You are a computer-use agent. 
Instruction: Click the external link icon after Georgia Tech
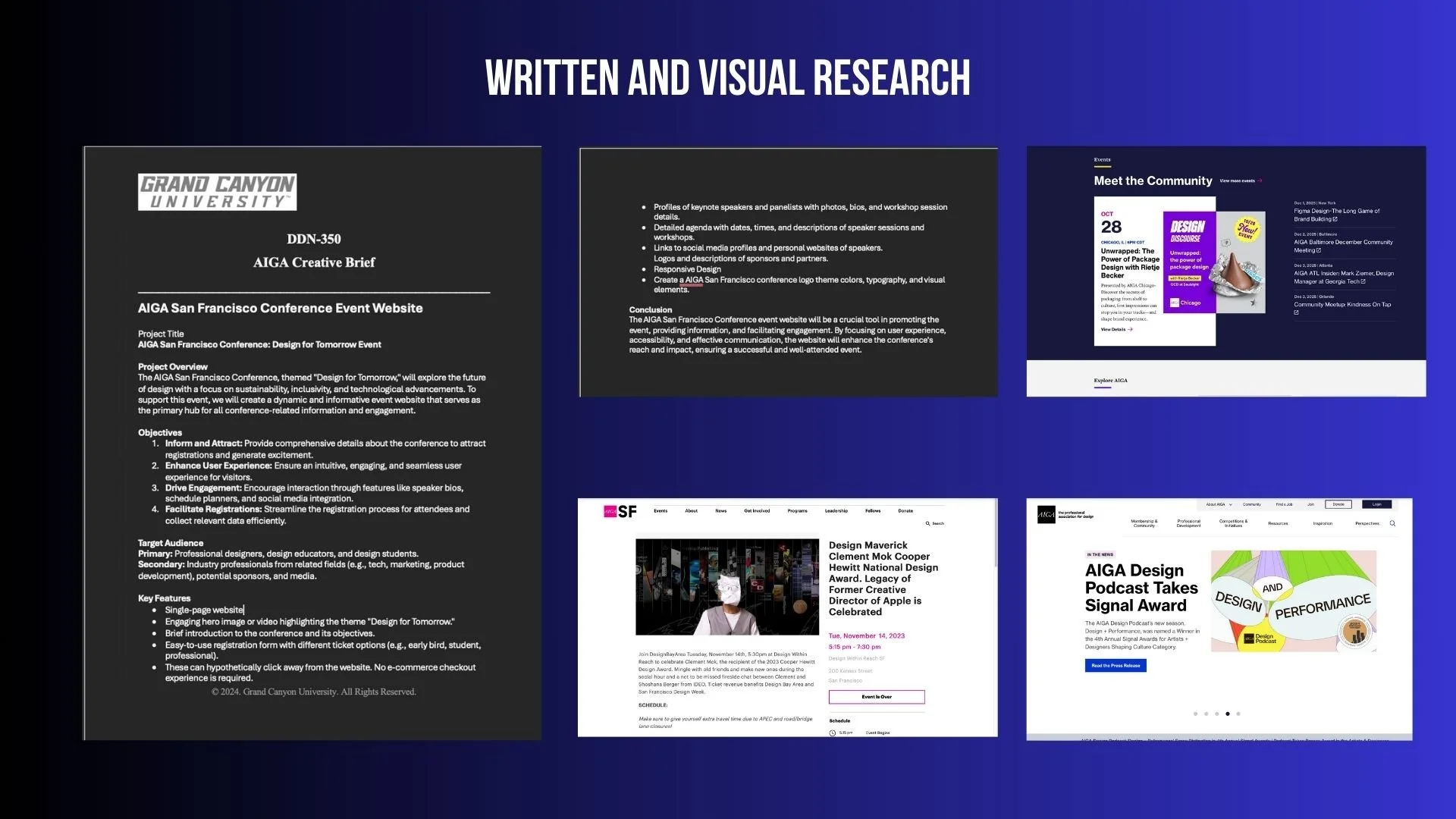[x=1363, y=281]
